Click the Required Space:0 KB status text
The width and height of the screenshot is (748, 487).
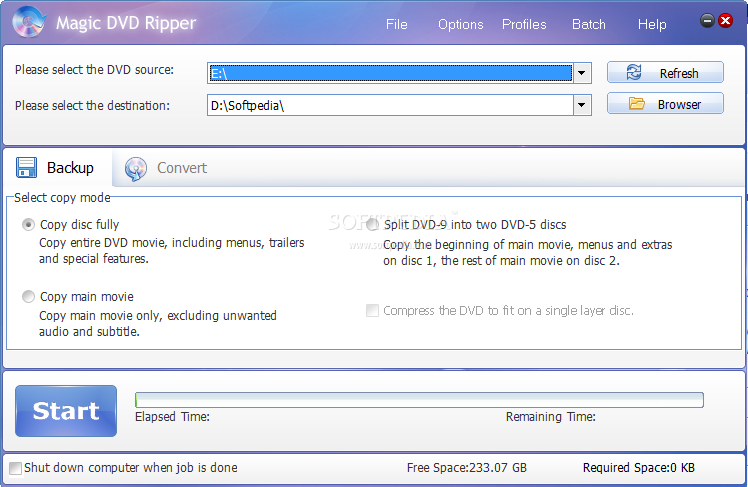click(x=639, y=467)
